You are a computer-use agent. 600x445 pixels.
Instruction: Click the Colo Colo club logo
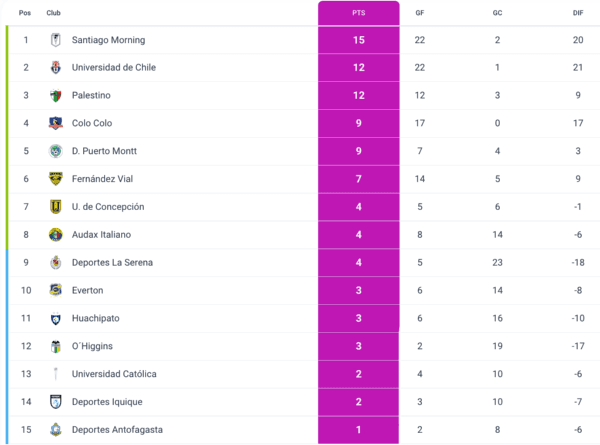[56, 124]
